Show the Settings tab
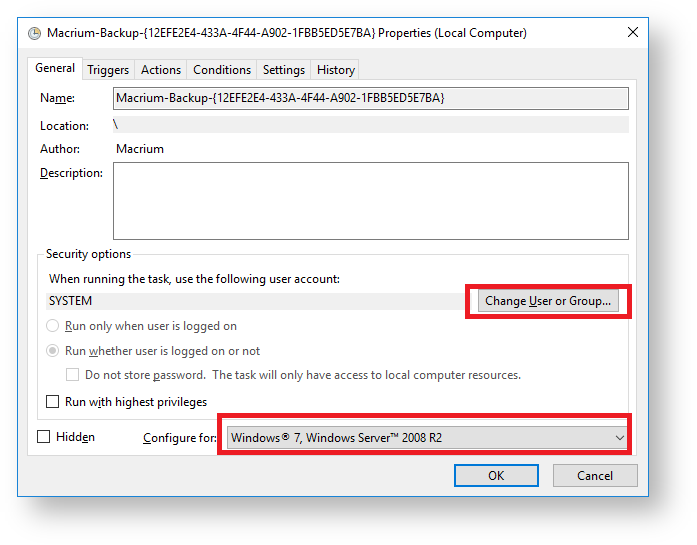The width and height of the screenshot is (697, 545). [284, 70]
